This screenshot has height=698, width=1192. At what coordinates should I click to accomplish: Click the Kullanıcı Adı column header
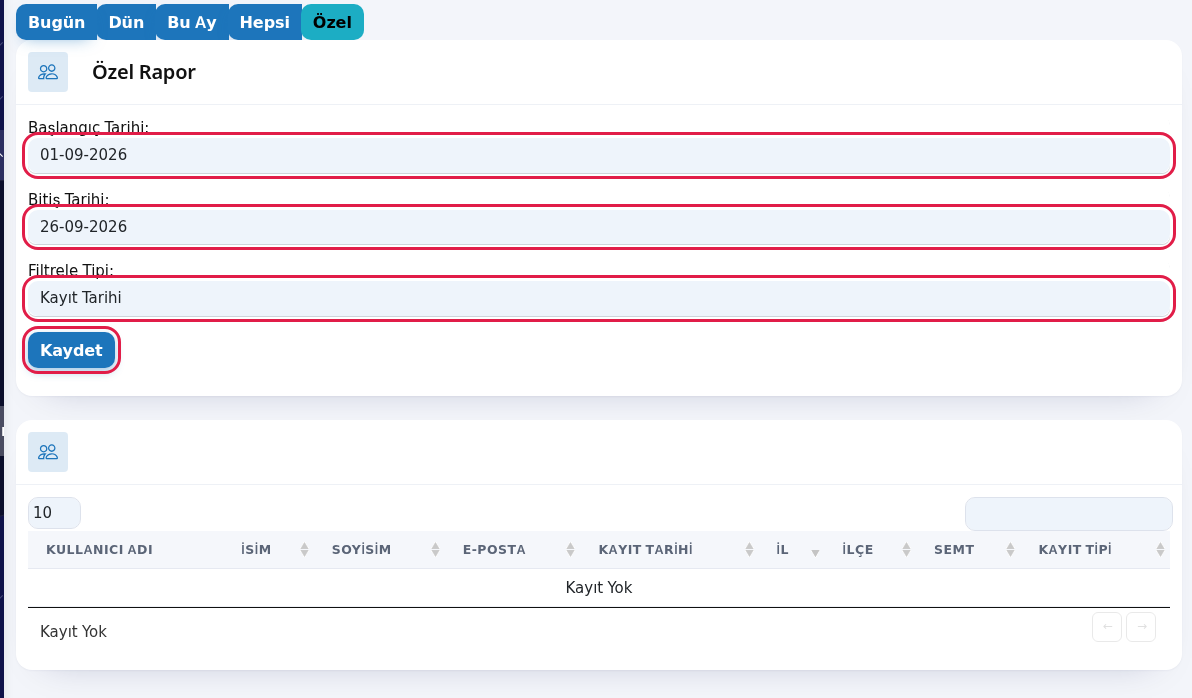click(100, 550)
